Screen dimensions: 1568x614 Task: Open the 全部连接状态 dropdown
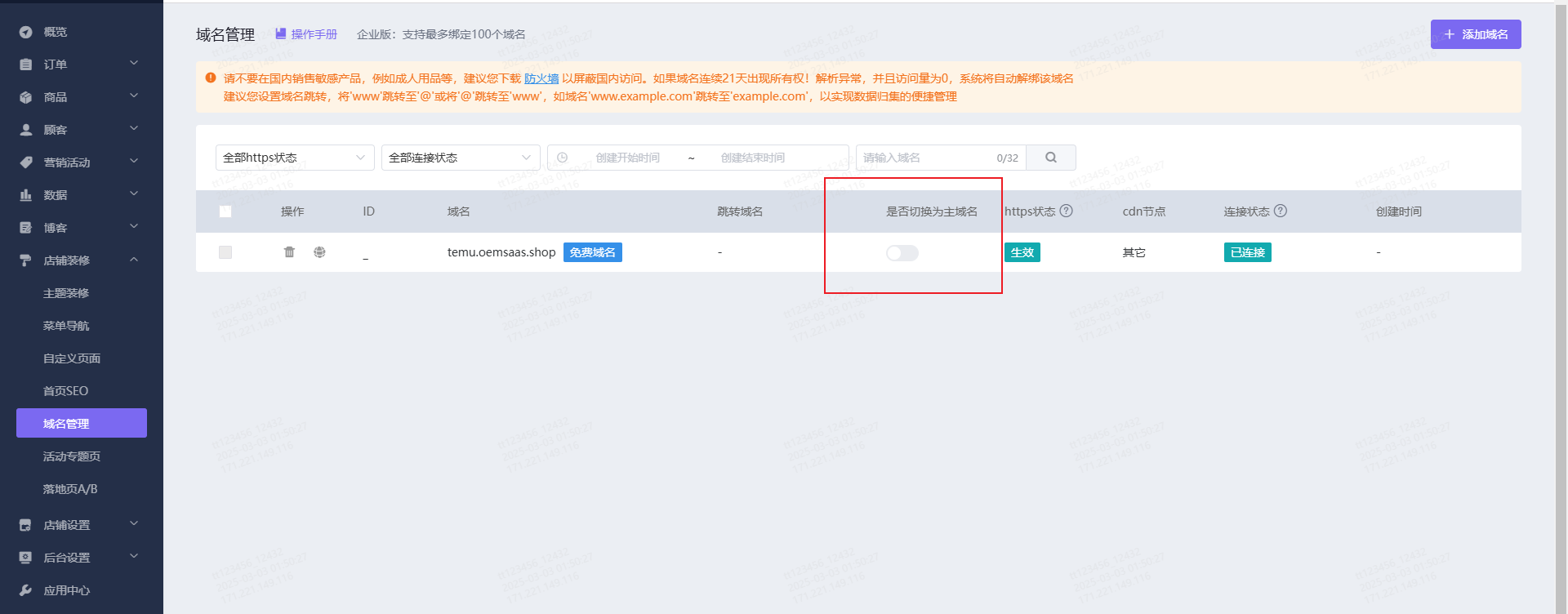pos(461,158)
